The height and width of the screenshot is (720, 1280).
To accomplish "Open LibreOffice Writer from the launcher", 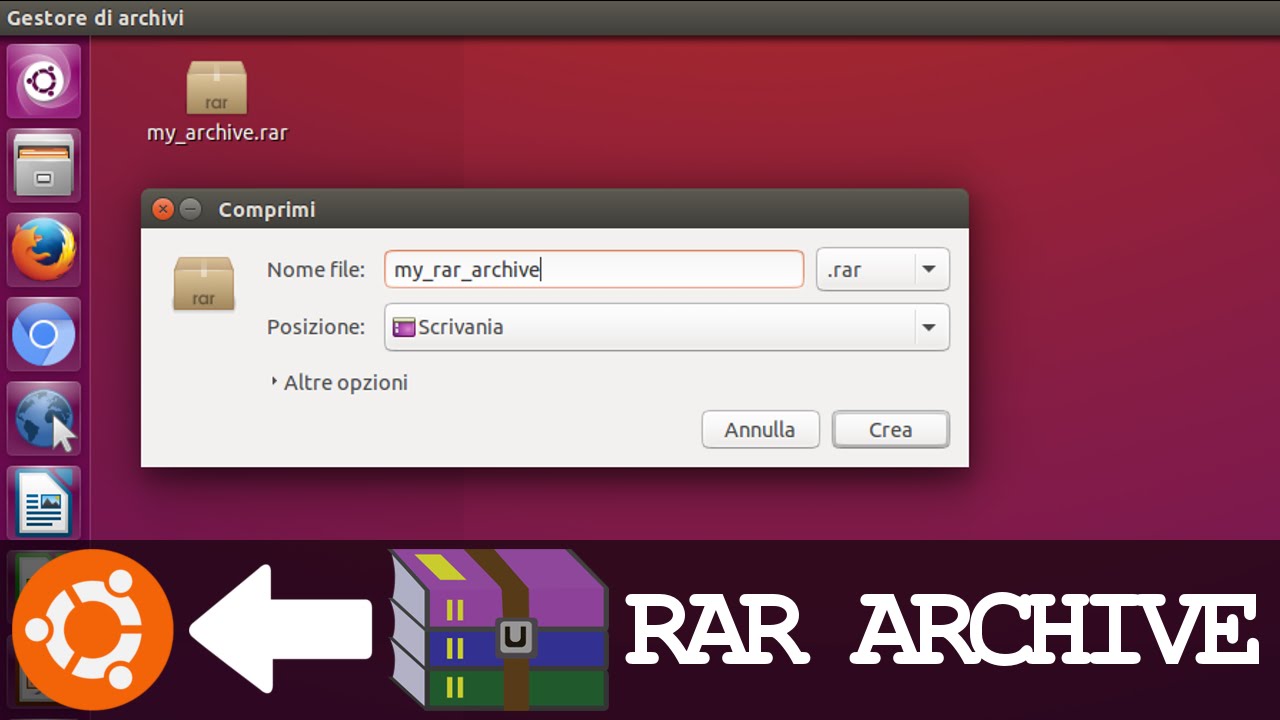I will pyautogui.click(x=44, y=502).
